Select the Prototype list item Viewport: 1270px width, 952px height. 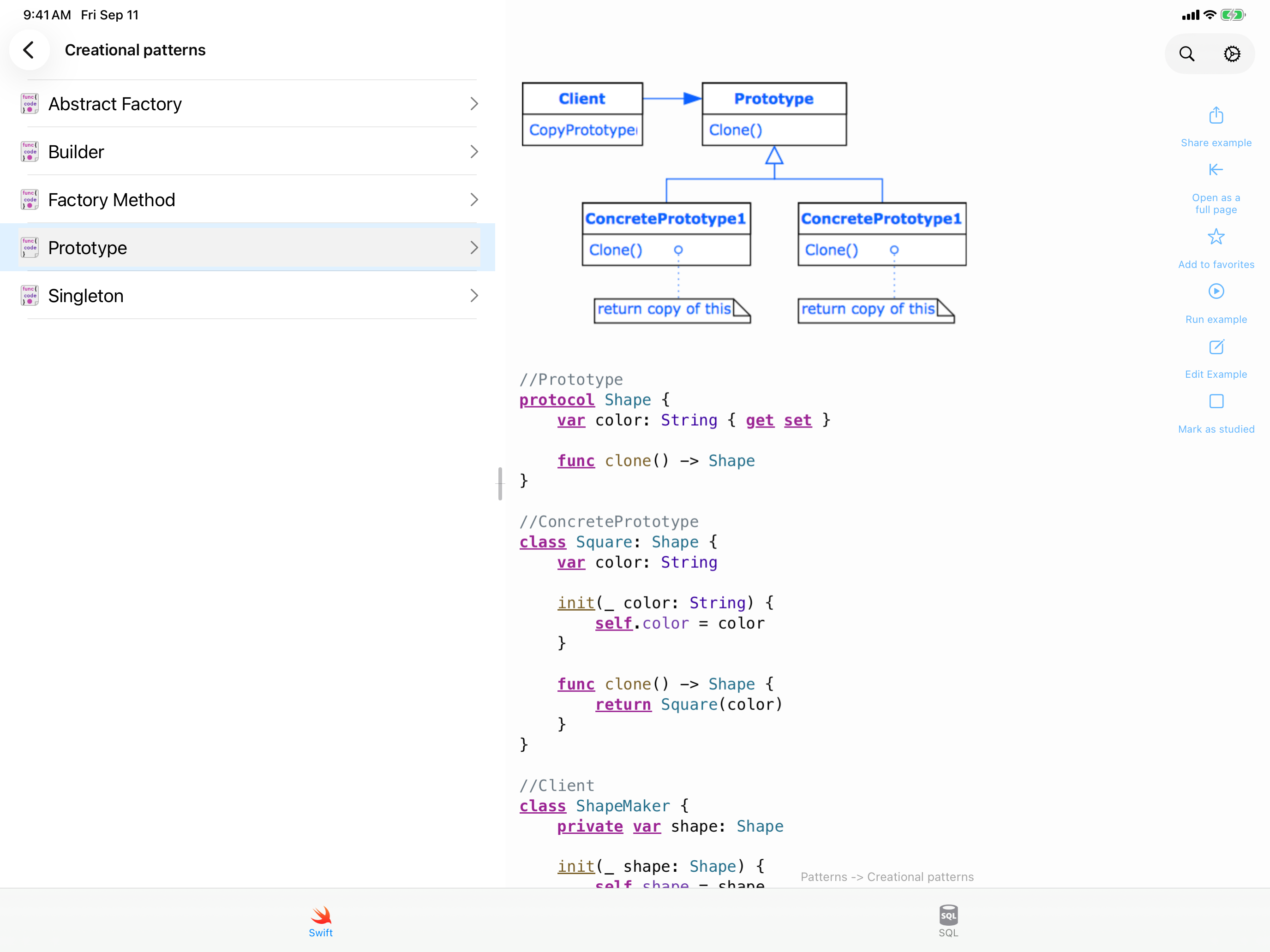pos(248,248)
